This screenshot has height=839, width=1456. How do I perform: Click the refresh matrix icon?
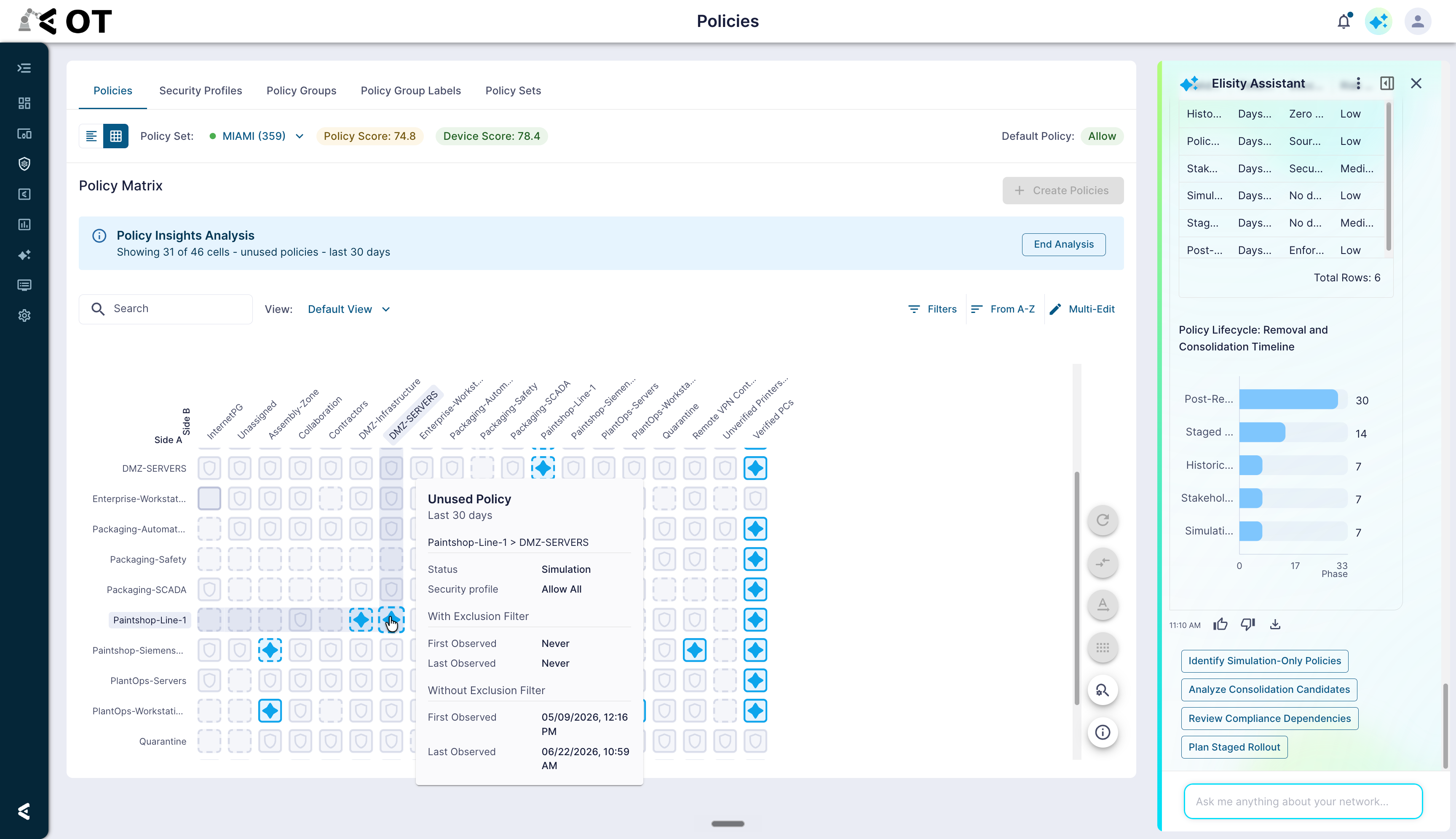click(x=1103, y=520)
